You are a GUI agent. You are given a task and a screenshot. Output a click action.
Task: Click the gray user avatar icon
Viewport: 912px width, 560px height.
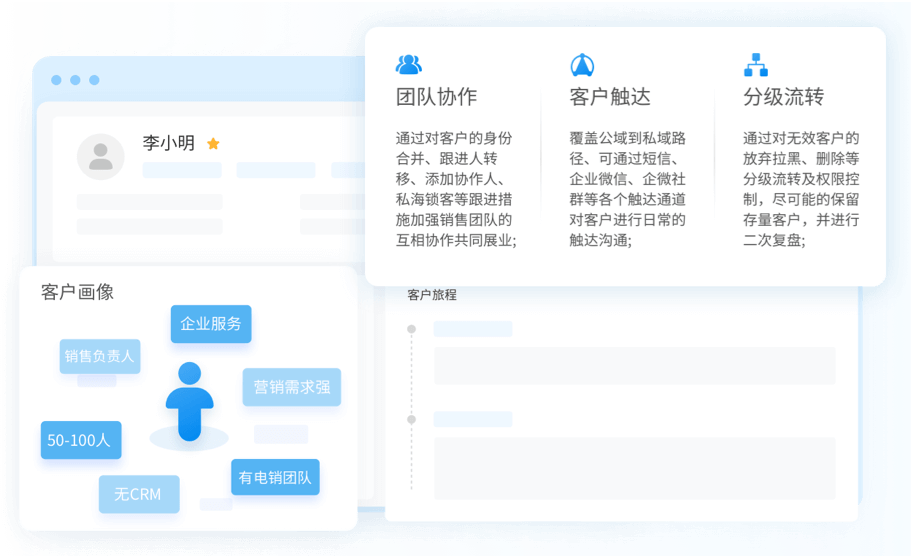click(101, 156)
